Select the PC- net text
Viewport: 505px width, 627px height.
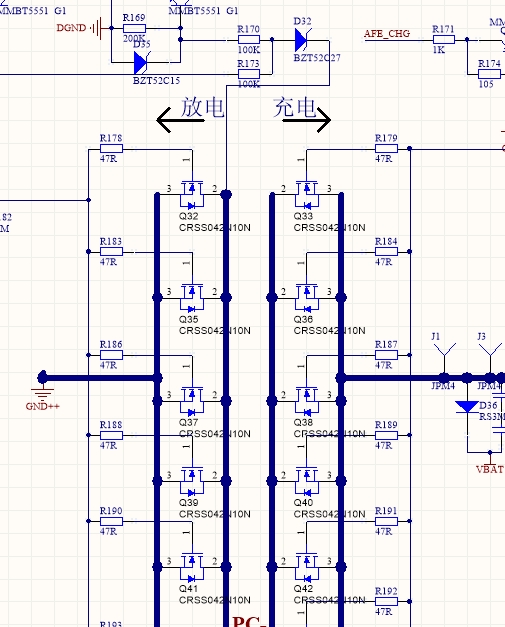(x=249, y=622)
